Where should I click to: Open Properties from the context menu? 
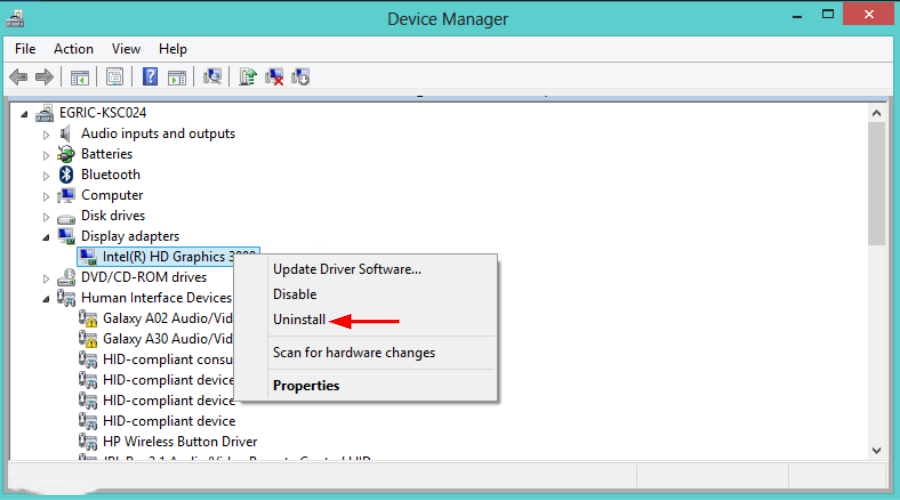coord(306,386)
